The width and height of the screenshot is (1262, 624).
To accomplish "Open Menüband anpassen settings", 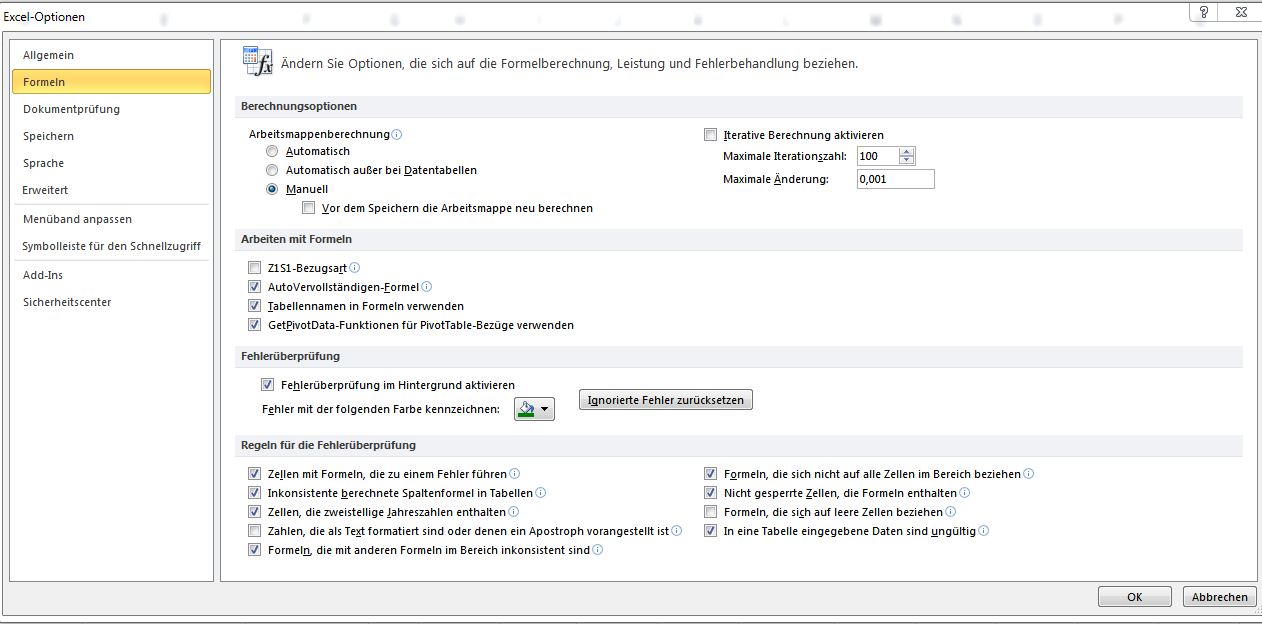I will (111, 219).
